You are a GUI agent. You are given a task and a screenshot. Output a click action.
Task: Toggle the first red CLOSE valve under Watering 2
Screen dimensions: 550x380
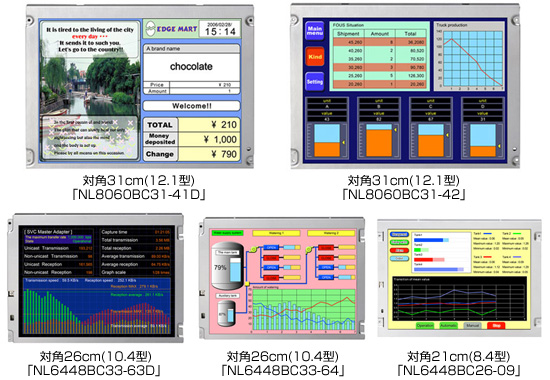(327, 248)
